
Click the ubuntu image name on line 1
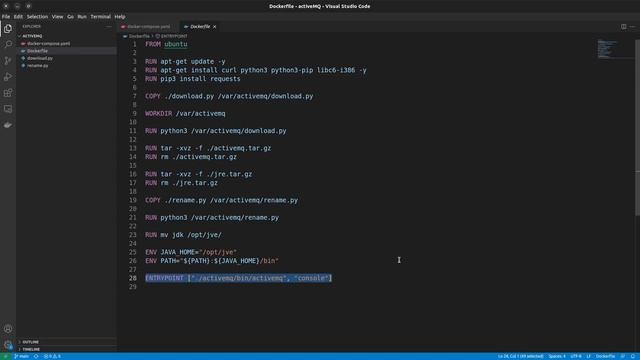click(176, 44)
